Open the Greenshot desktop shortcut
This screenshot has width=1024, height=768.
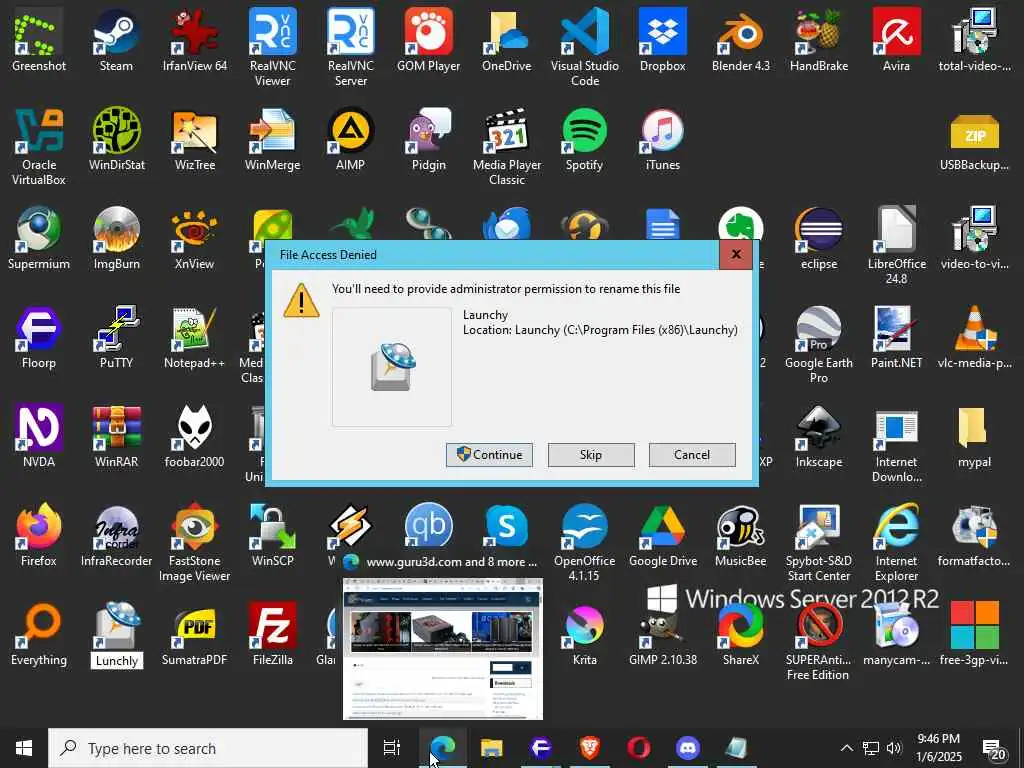click(39, 39)
